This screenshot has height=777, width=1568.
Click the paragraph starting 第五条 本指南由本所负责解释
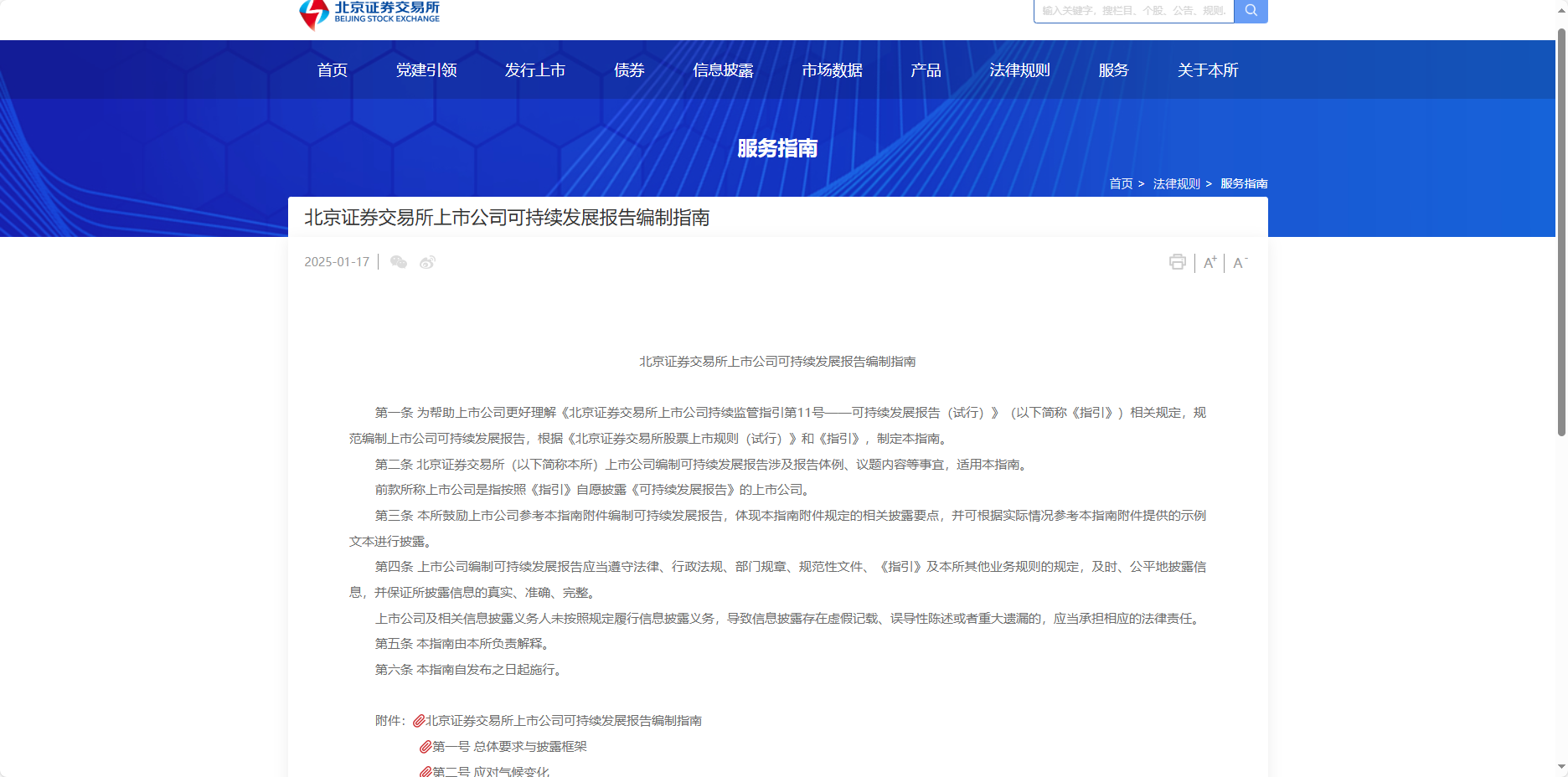click(464, 644)
